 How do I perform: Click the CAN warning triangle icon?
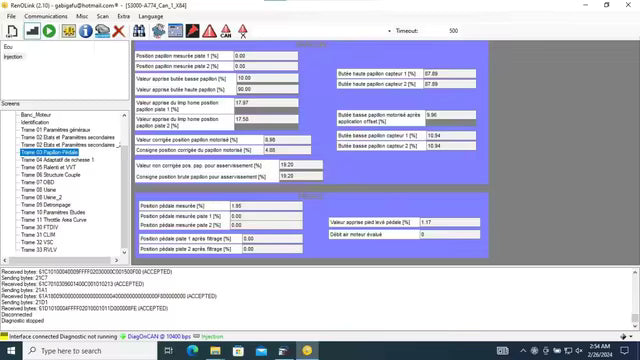click(x=226, y=31)
